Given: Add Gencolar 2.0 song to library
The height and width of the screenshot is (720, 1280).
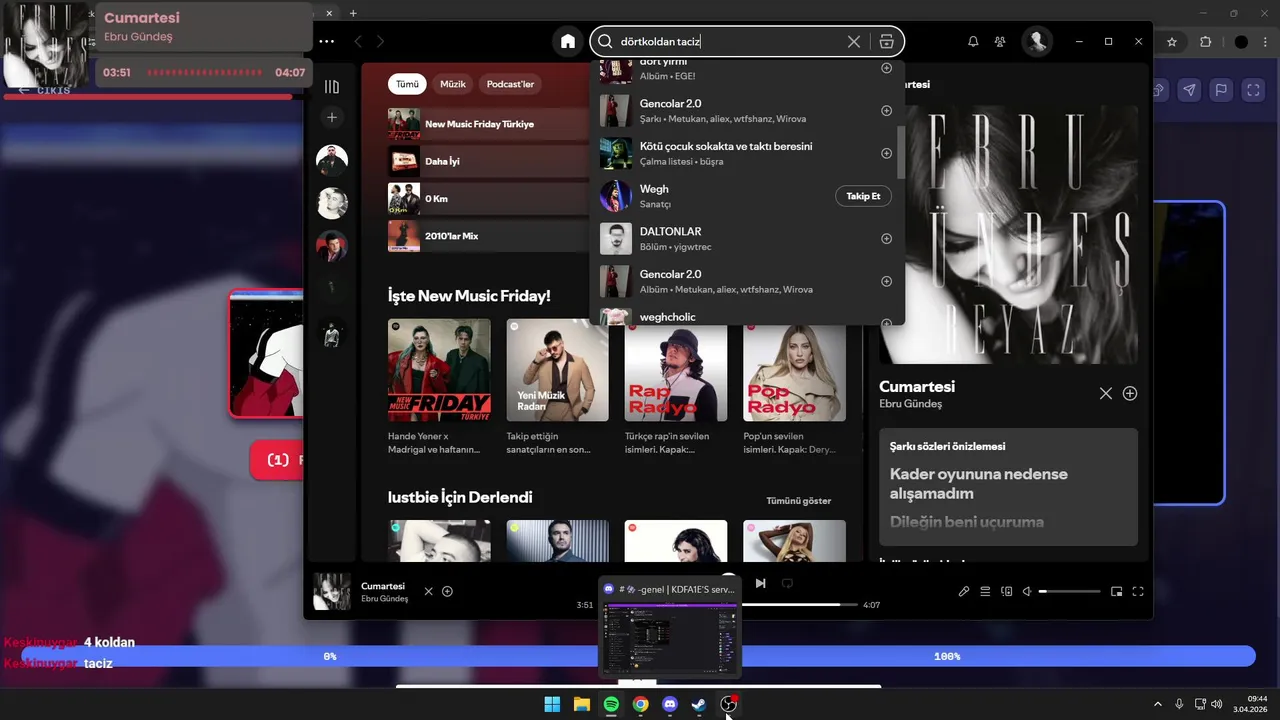Looking at the screenshot, I should 886,111.
